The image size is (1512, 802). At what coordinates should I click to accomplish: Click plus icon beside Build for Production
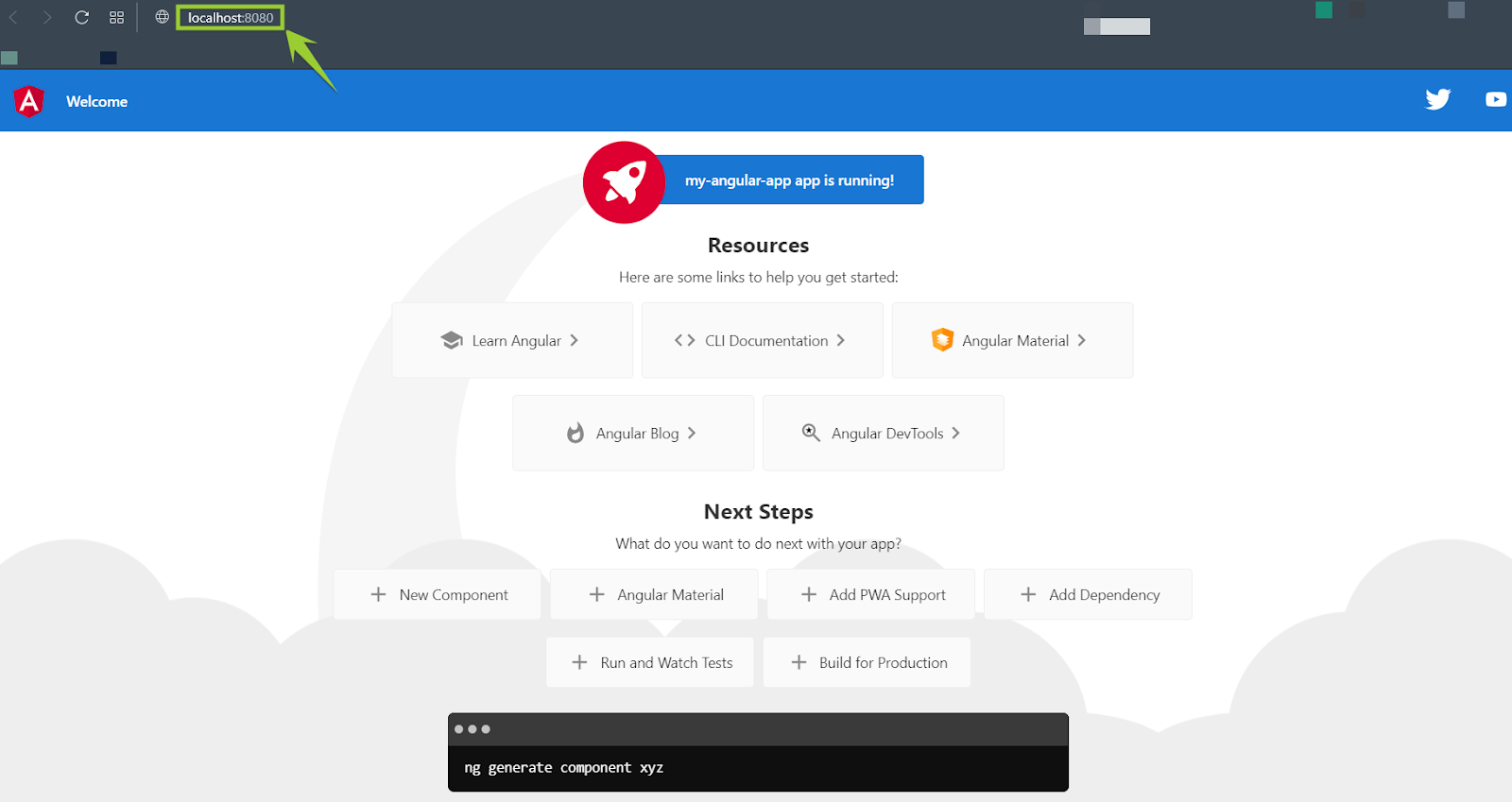799,662
